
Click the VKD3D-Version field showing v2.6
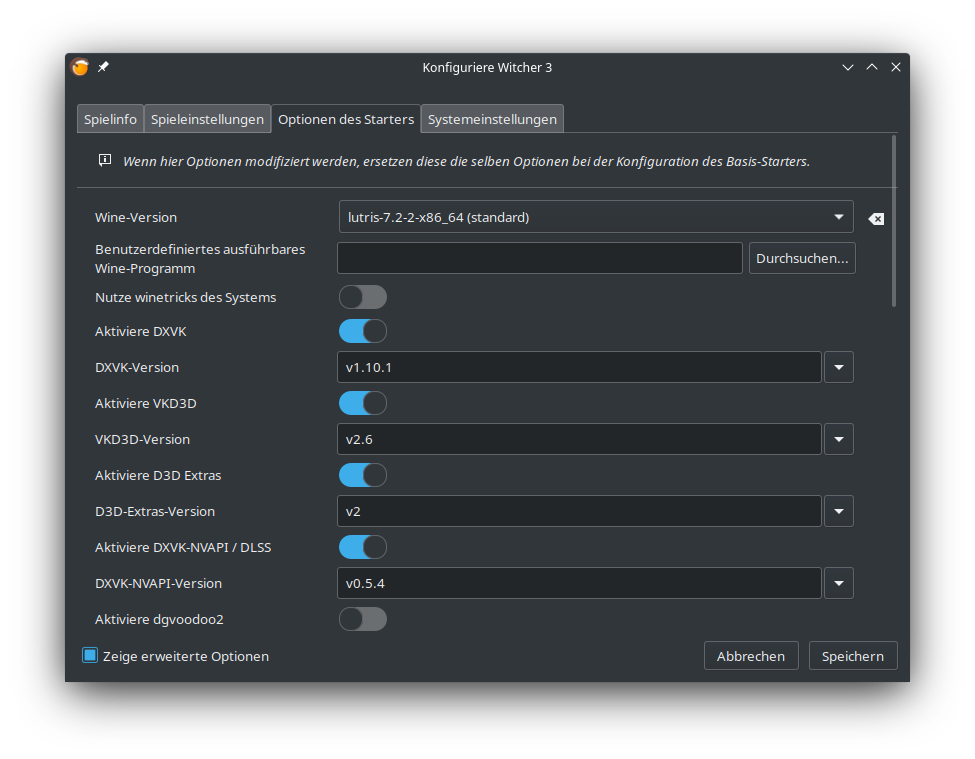(579, 439)
